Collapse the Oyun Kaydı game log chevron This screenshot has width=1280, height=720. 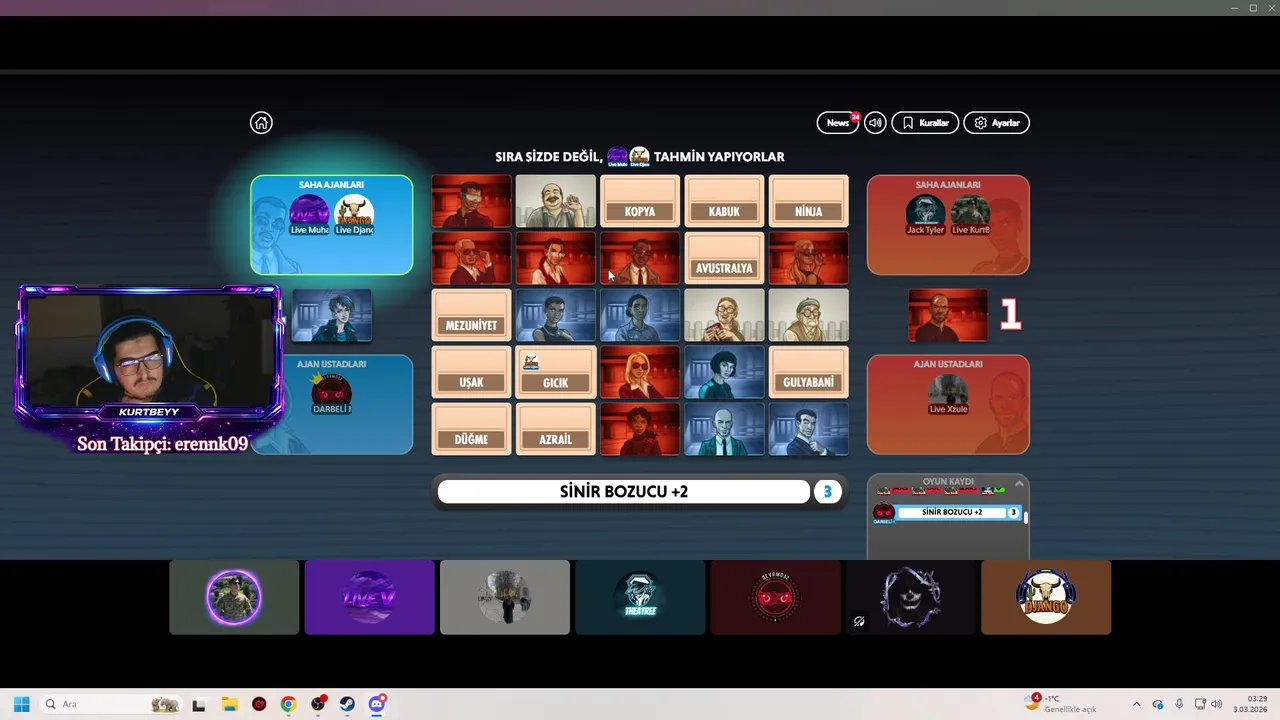1019,484
